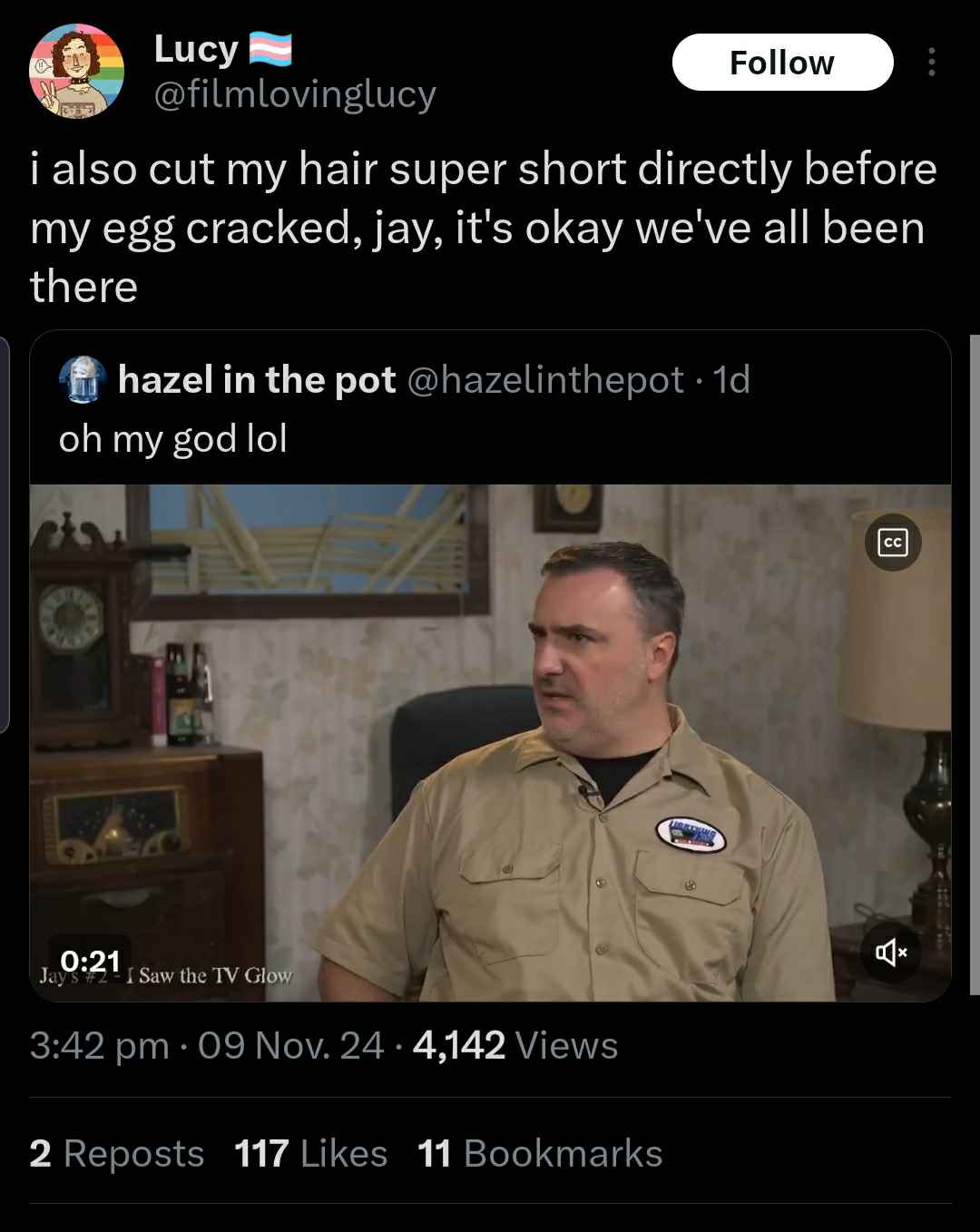The height and width of the screenshot is (1232, 980).
Task: View the 117 Likes list
Action: [311, 1154]
